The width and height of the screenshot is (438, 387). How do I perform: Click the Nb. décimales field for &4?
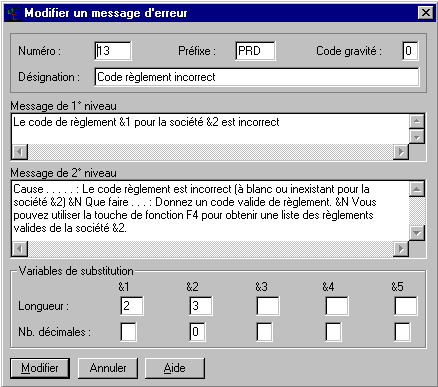tap(333, 332)
